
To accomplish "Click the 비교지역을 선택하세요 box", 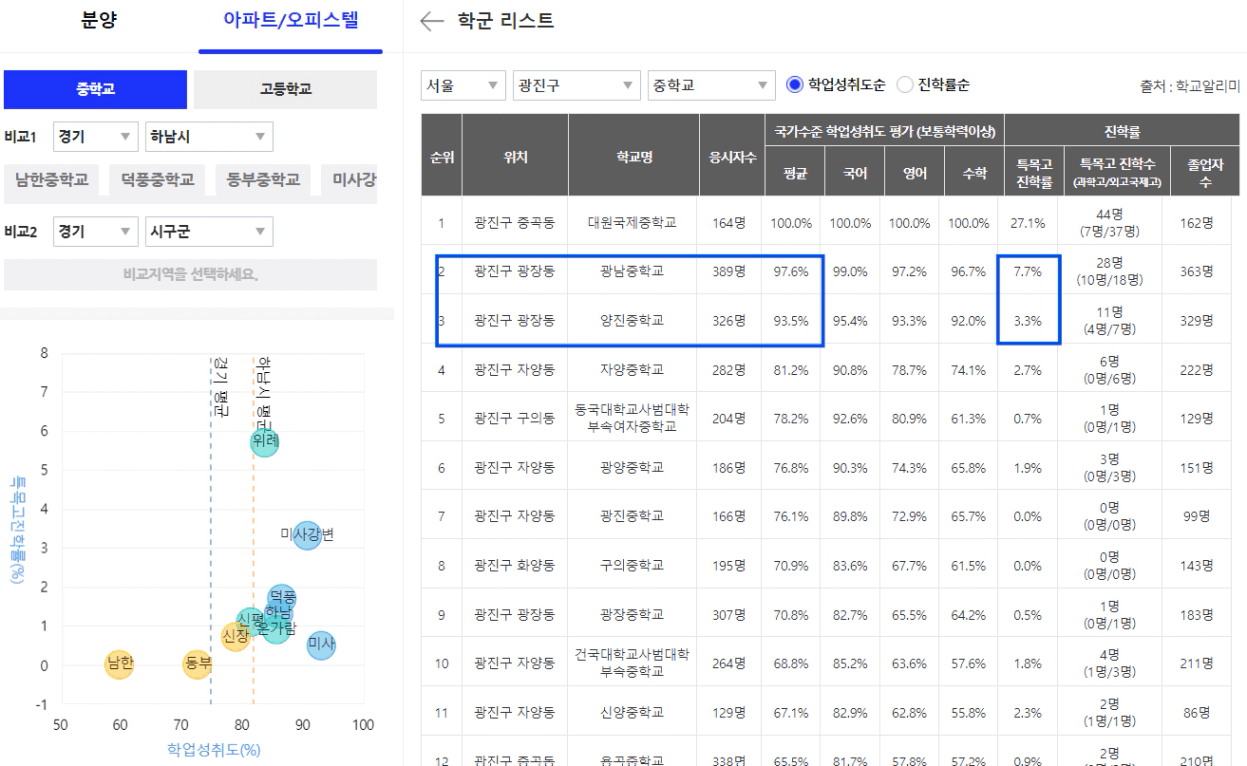I will [190, 275].
